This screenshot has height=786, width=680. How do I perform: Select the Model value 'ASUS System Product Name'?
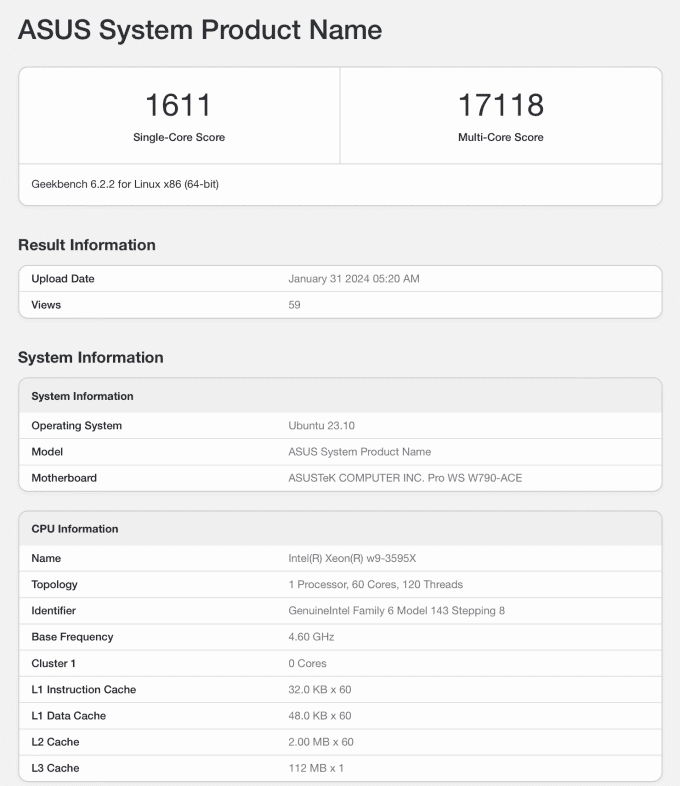click(x=359, y=452)
